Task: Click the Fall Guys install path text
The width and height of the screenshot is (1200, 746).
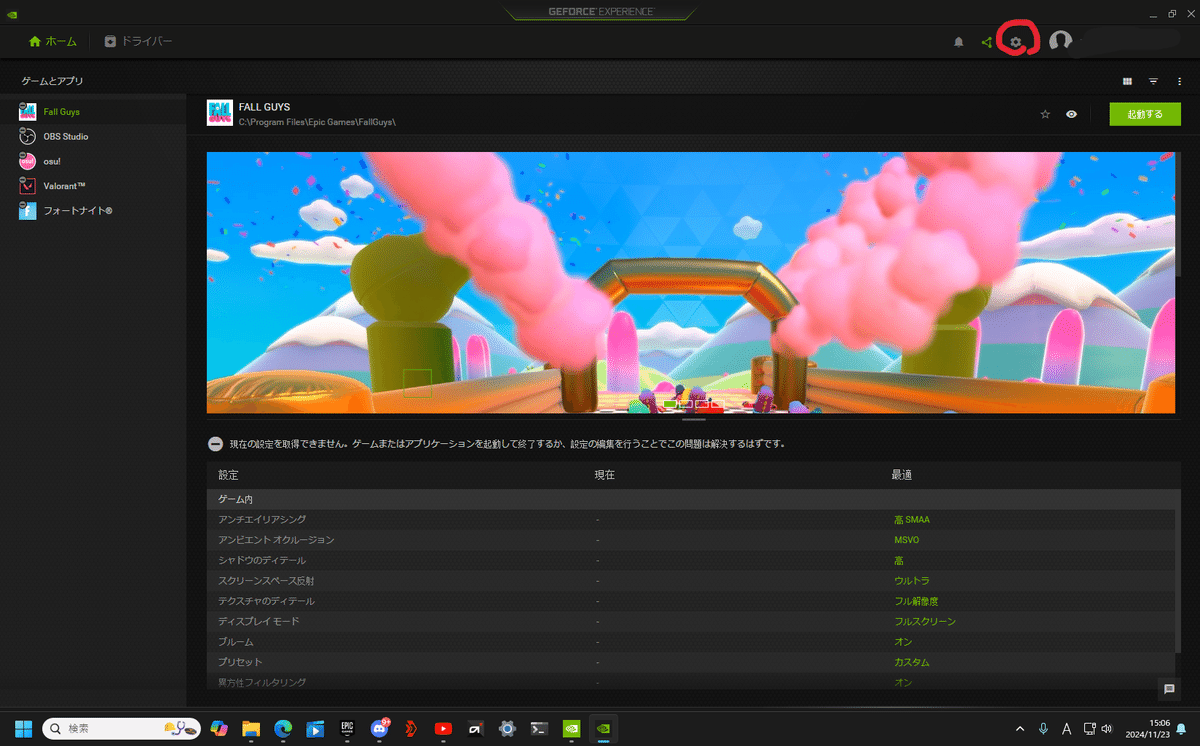Action: coord(318,121)
